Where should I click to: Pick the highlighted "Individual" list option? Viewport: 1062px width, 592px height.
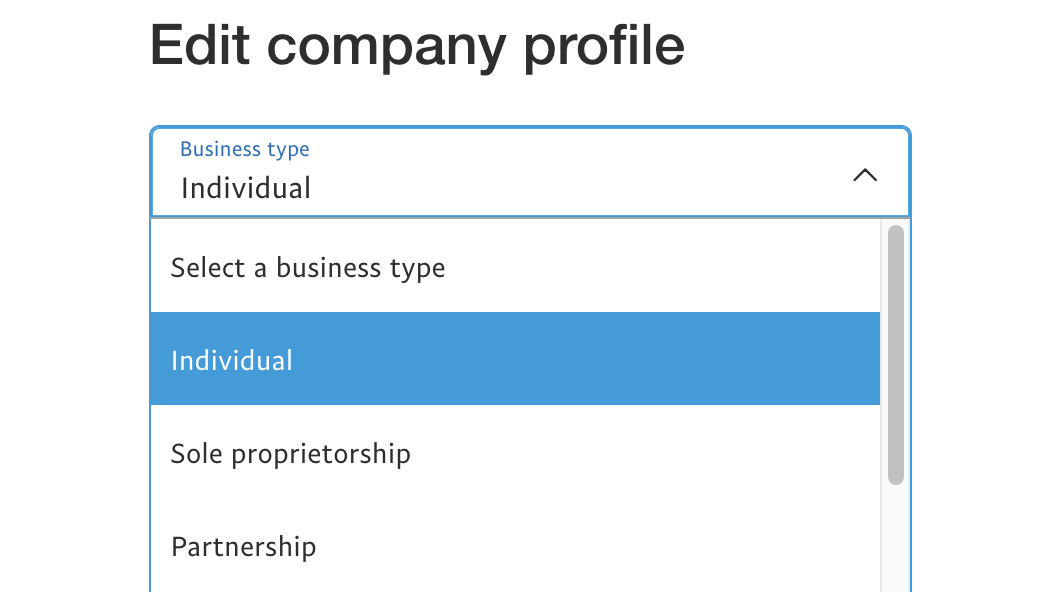(232, 360)
